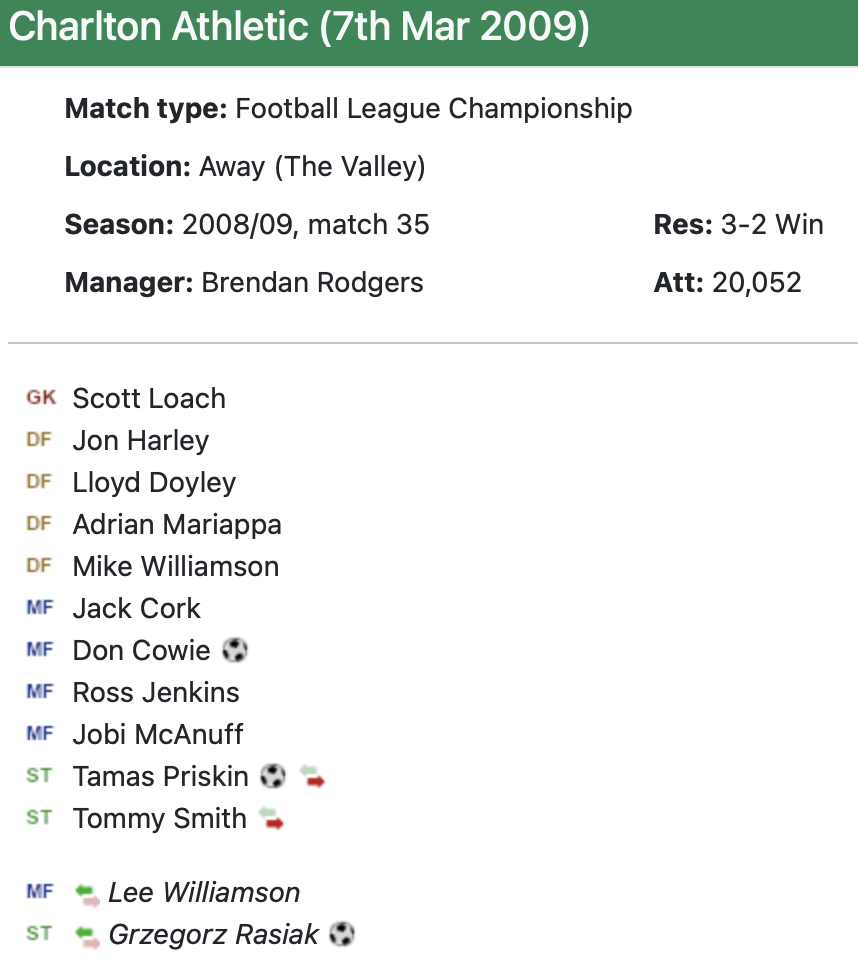This screenshot has height=966, width=858.
Task: Click the substitution arrows icon beside Tamas Priskin
Action: (313, 776)
